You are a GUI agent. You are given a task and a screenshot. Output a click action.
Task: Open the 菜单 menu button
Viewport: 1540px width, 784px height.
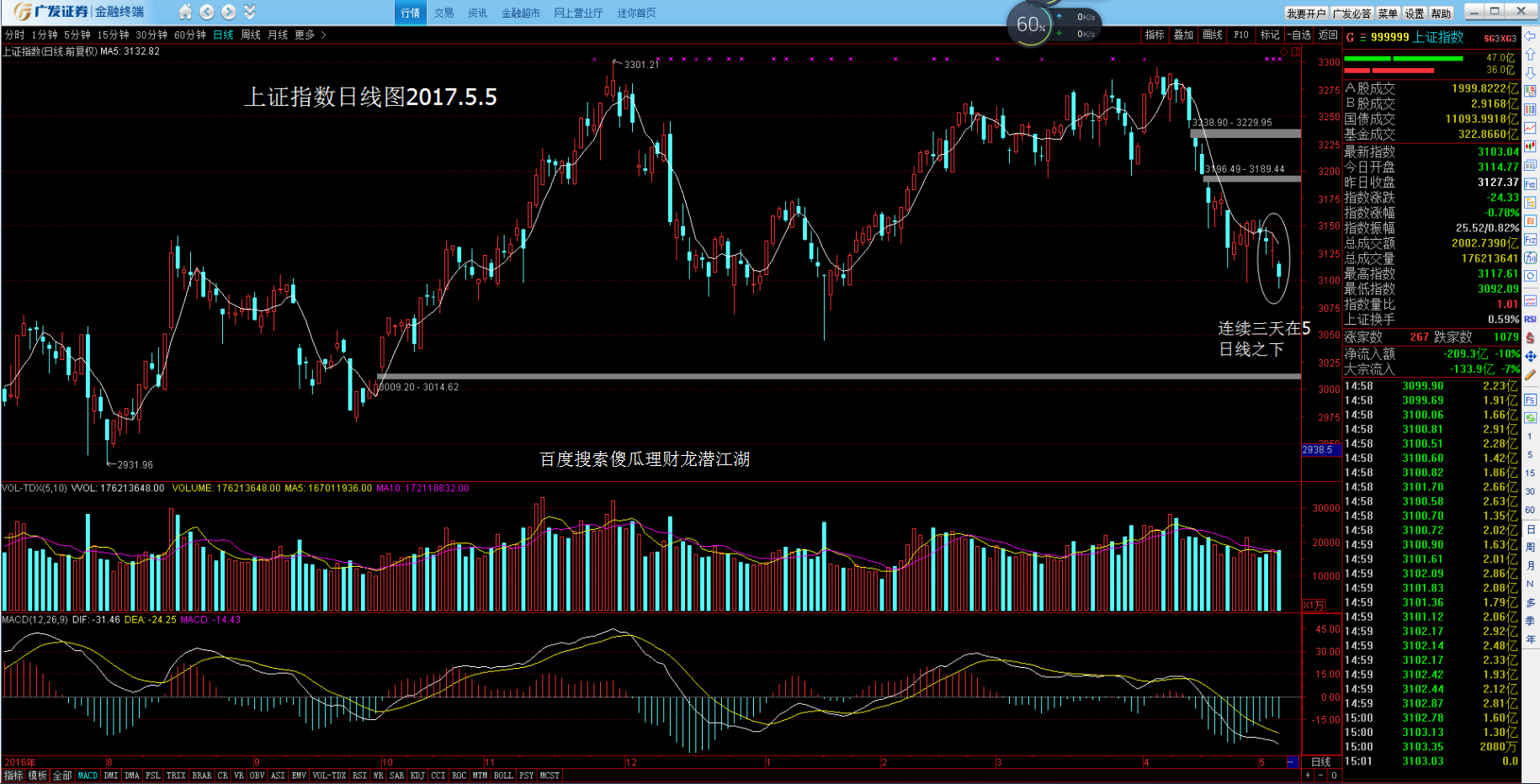(x=1388, y=13)
